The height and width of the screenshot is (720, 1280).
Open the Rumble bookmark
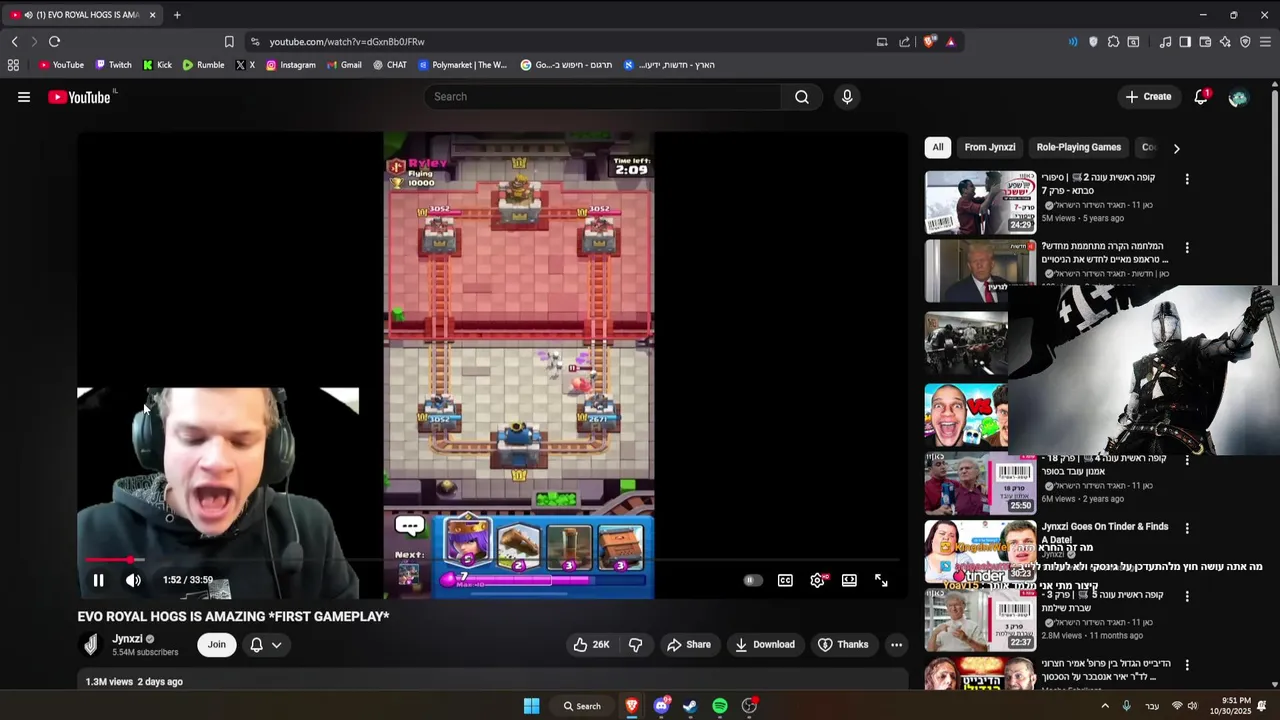click(x=203, y=65)
